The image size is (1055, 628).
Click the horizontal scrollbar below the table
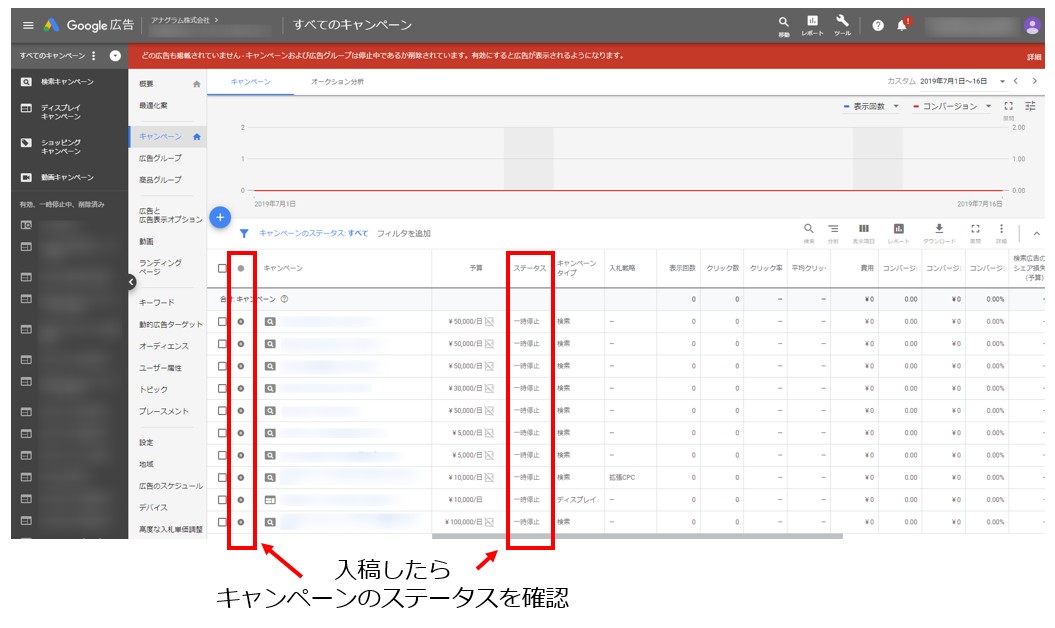pyautogui.click(x=690, y=536)
